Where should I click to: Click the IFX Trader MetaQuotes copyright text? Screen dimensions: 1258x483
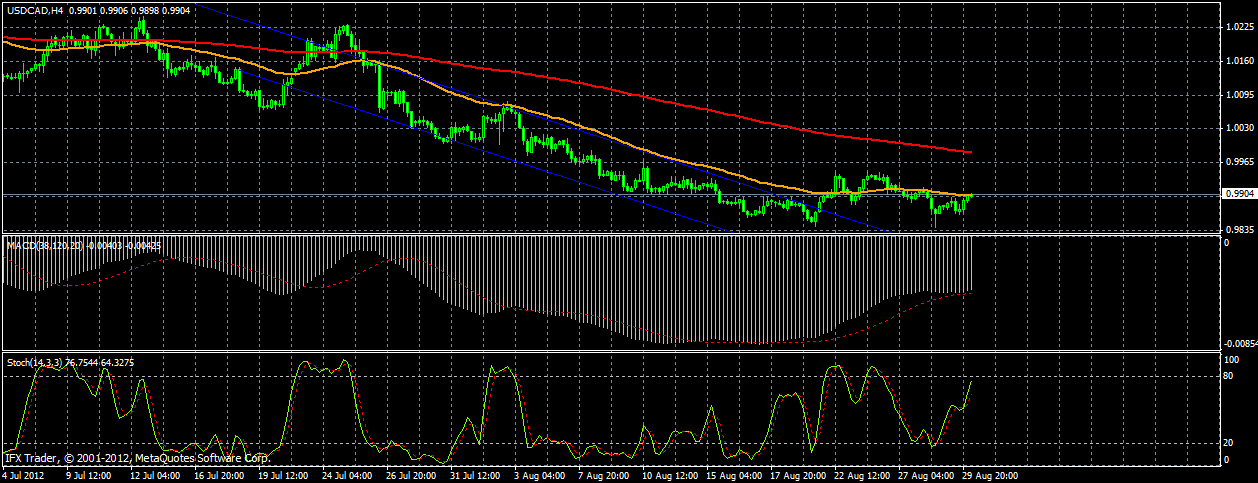coord(137,458)
